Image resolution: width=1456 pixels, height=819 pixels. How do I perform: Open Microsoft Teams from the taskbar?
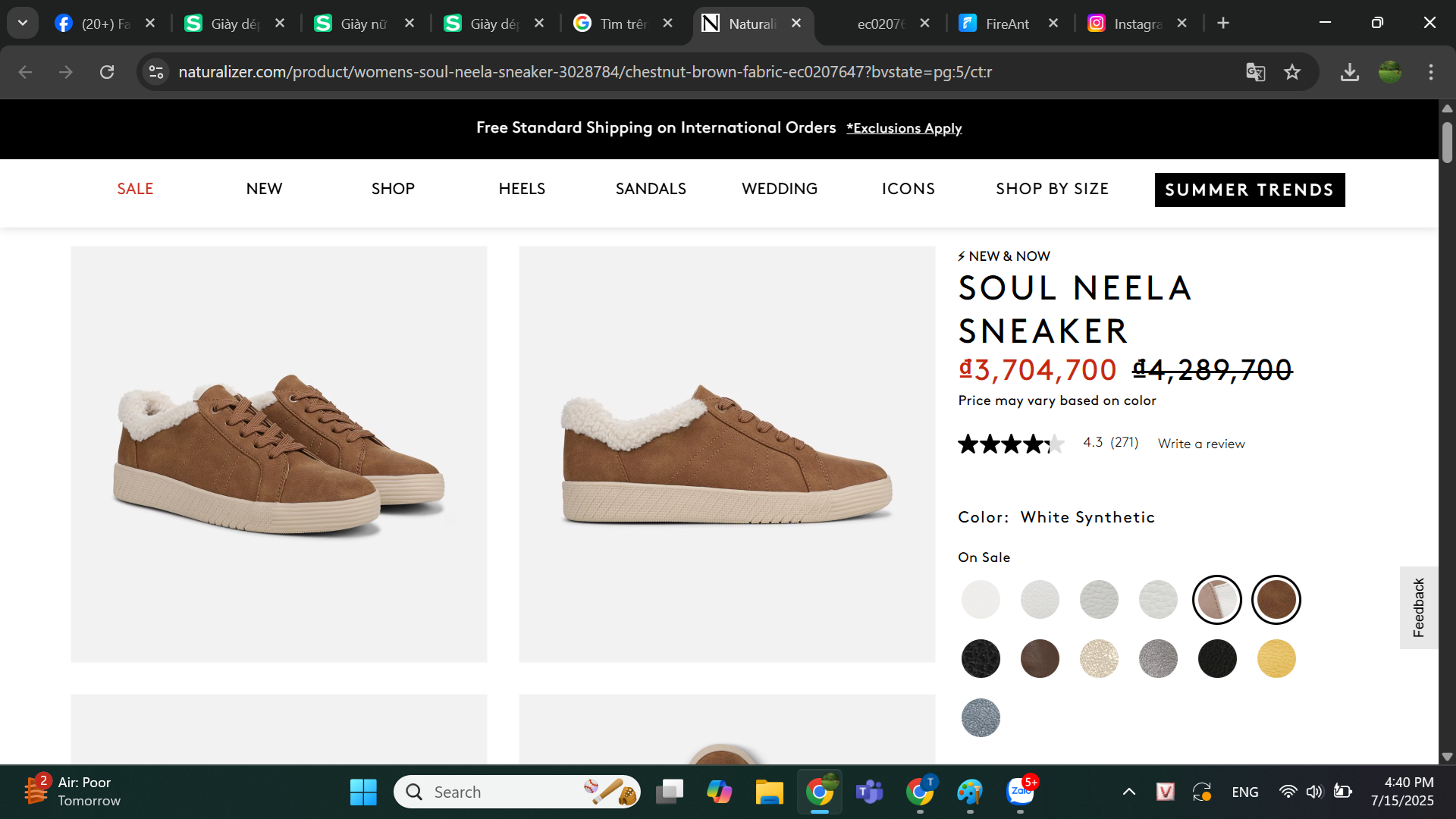click(x=869, y=792)
